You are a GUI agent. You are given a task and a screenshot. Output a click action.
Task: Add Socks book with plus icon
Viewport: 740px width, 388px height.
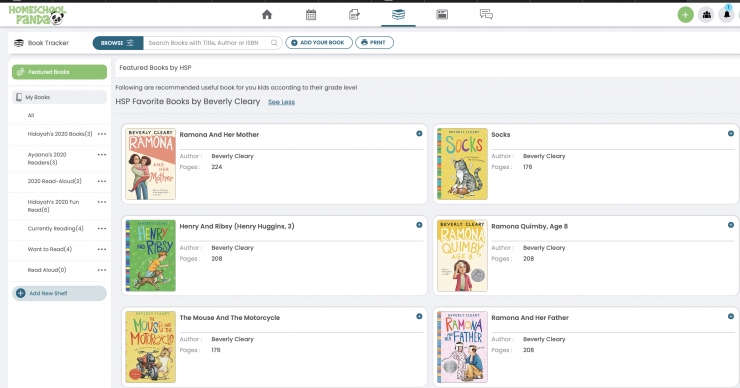[x=731, y=134]
